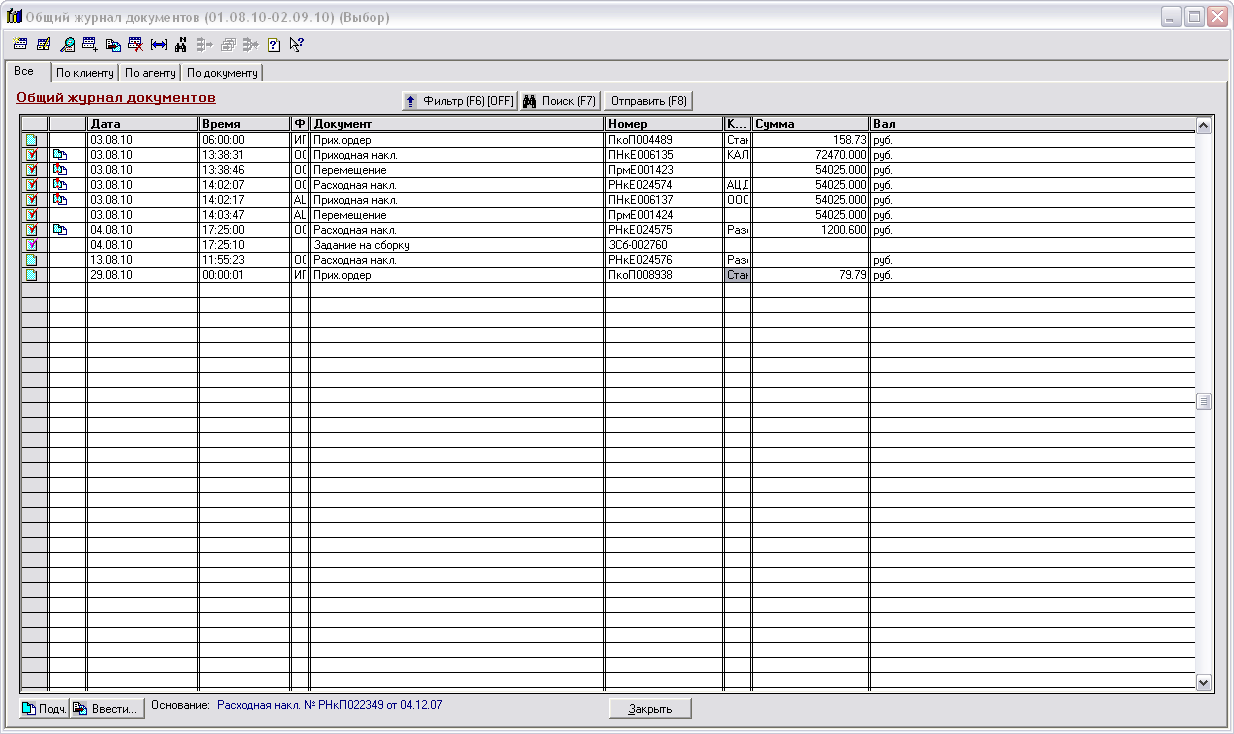The image size is (1234, 734).
Task: Click the Отправить (F8) button
Action: click(648, 101)
